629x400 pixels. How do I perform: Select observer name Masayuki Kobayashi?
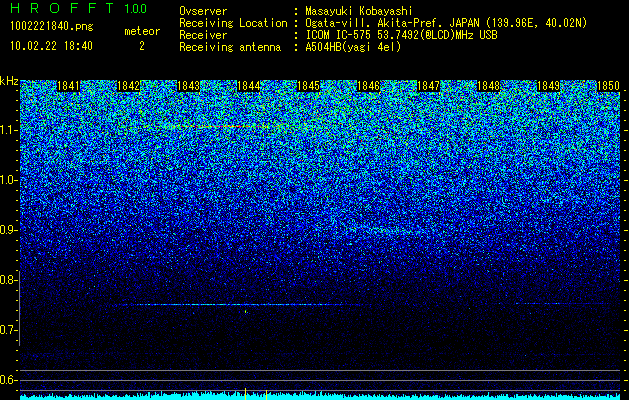[x=359, y=12]
